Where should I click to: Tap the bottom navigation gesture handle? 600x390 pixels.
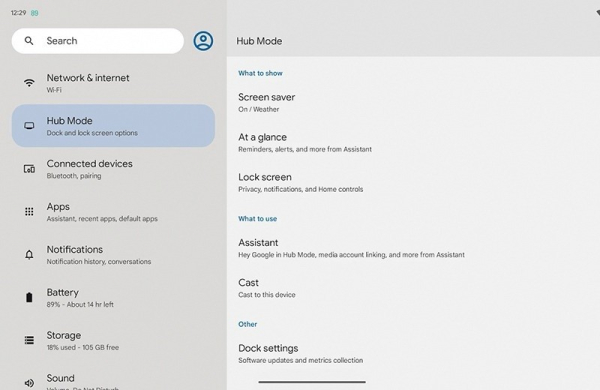point(312,382)
